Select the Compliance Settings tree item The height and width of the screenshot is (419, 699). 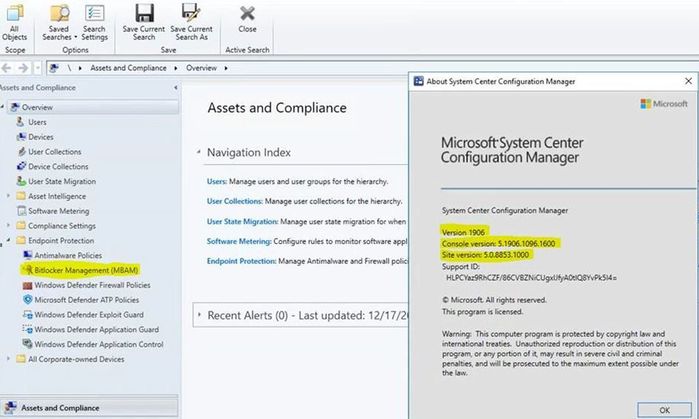(x=62, y=226)
